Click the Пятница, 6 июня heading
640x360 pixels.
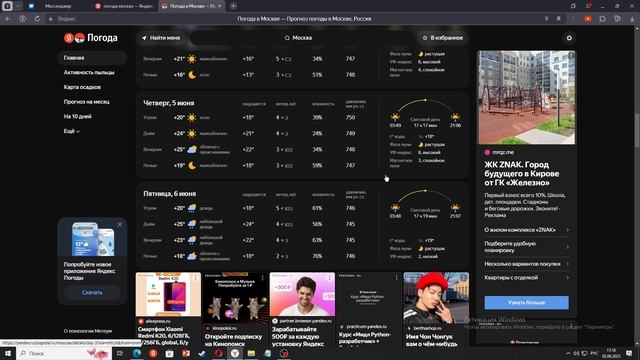(x=169, y=194)
